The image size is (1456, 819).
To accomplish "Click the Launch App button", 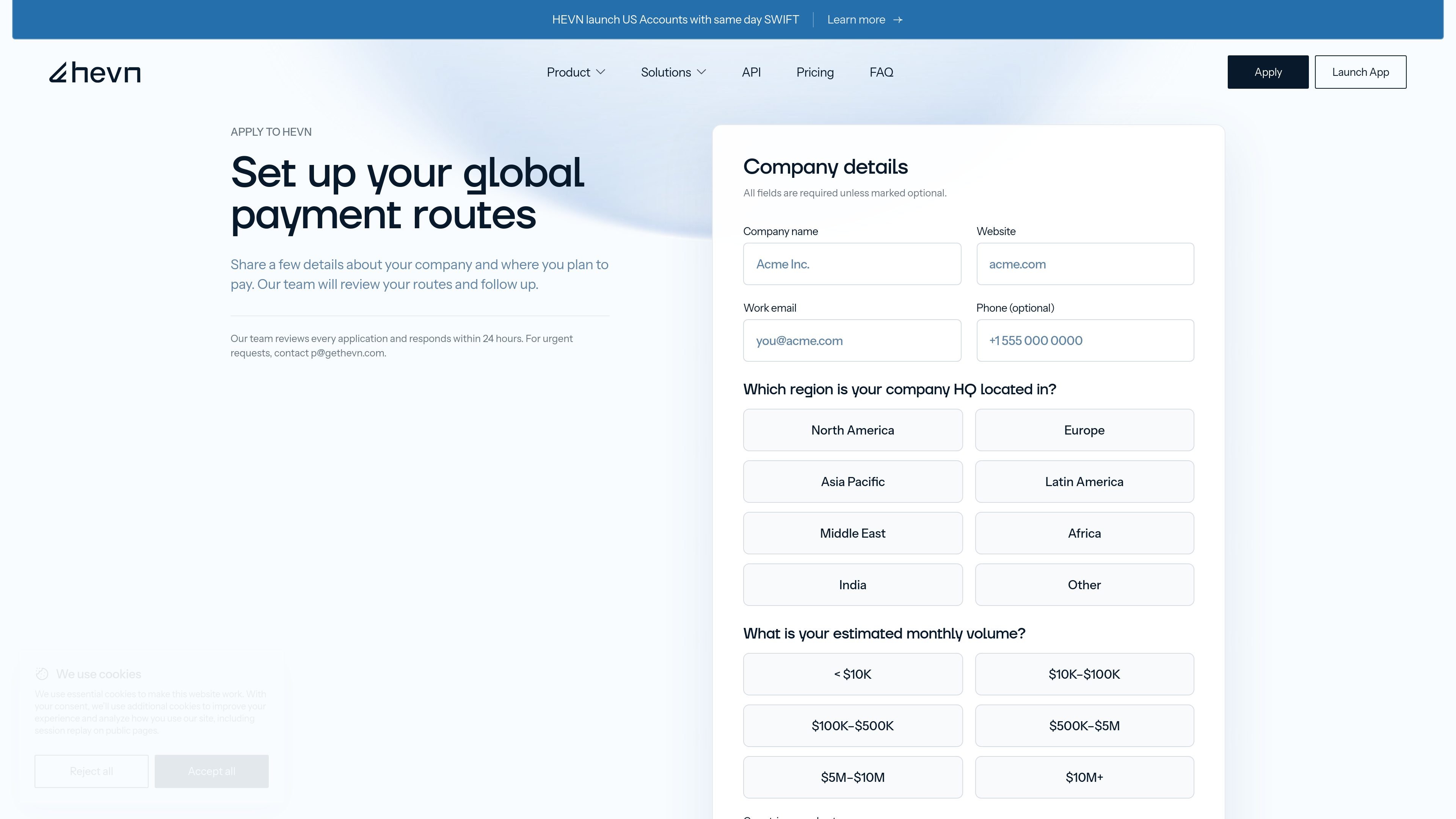I will 1360,72.
